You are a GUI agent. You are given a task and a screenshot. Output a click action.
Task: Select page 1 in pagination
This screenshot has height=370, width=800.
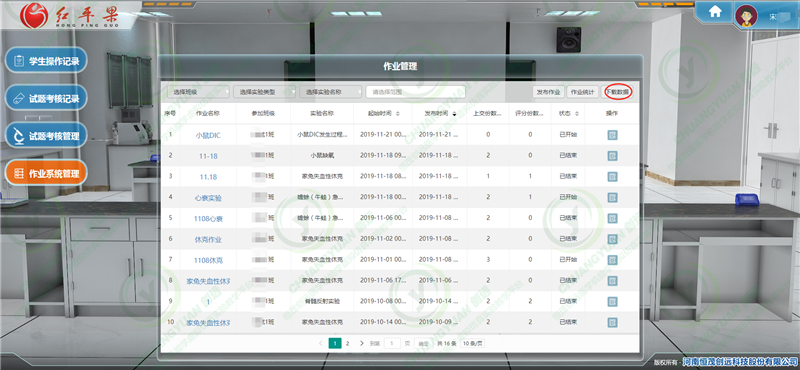click(x=335, y=343)
